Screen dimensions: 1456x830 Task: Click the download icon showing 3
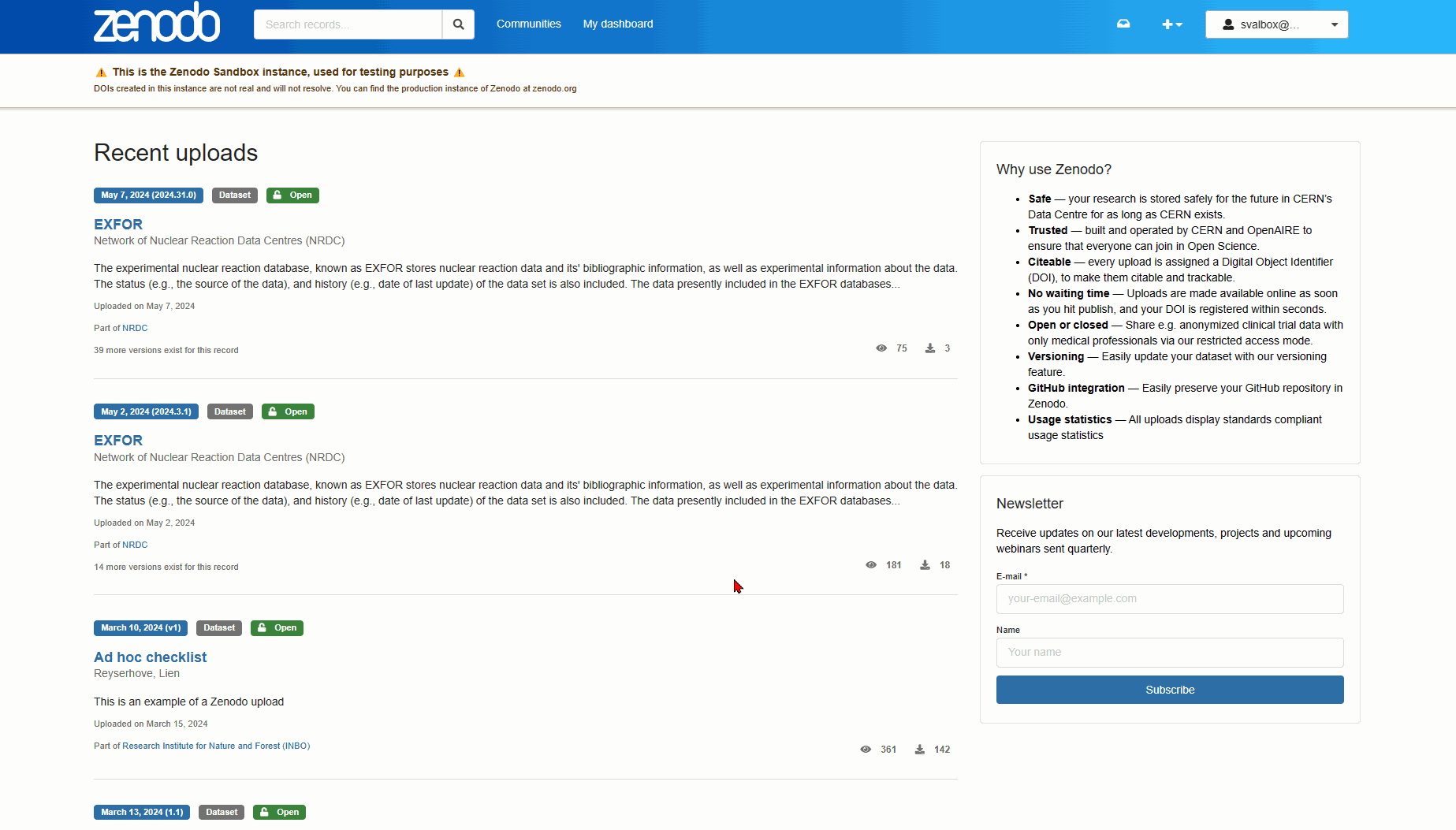coord(930,348)
